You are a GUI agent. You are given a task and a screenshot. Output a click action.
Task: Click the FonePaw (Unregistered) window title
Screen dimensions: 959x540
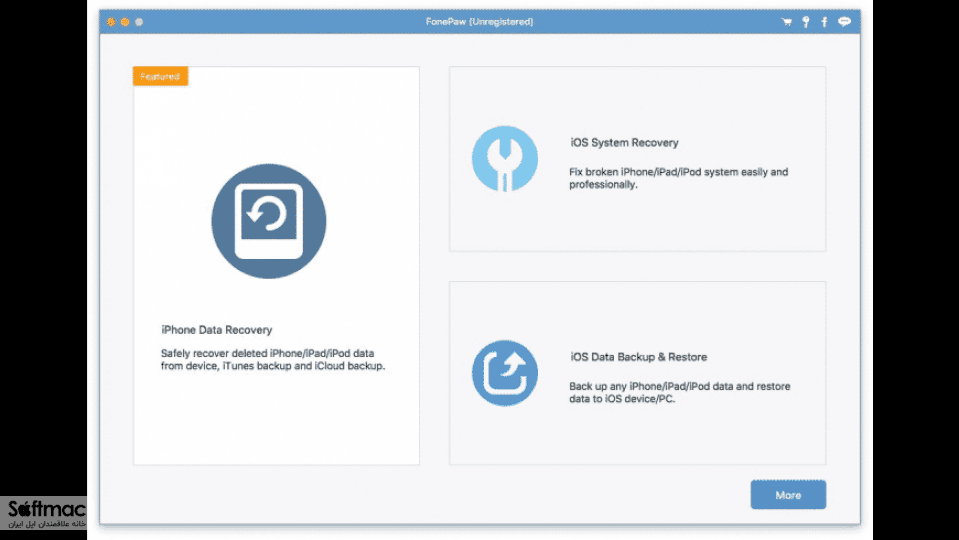[479, 22]
